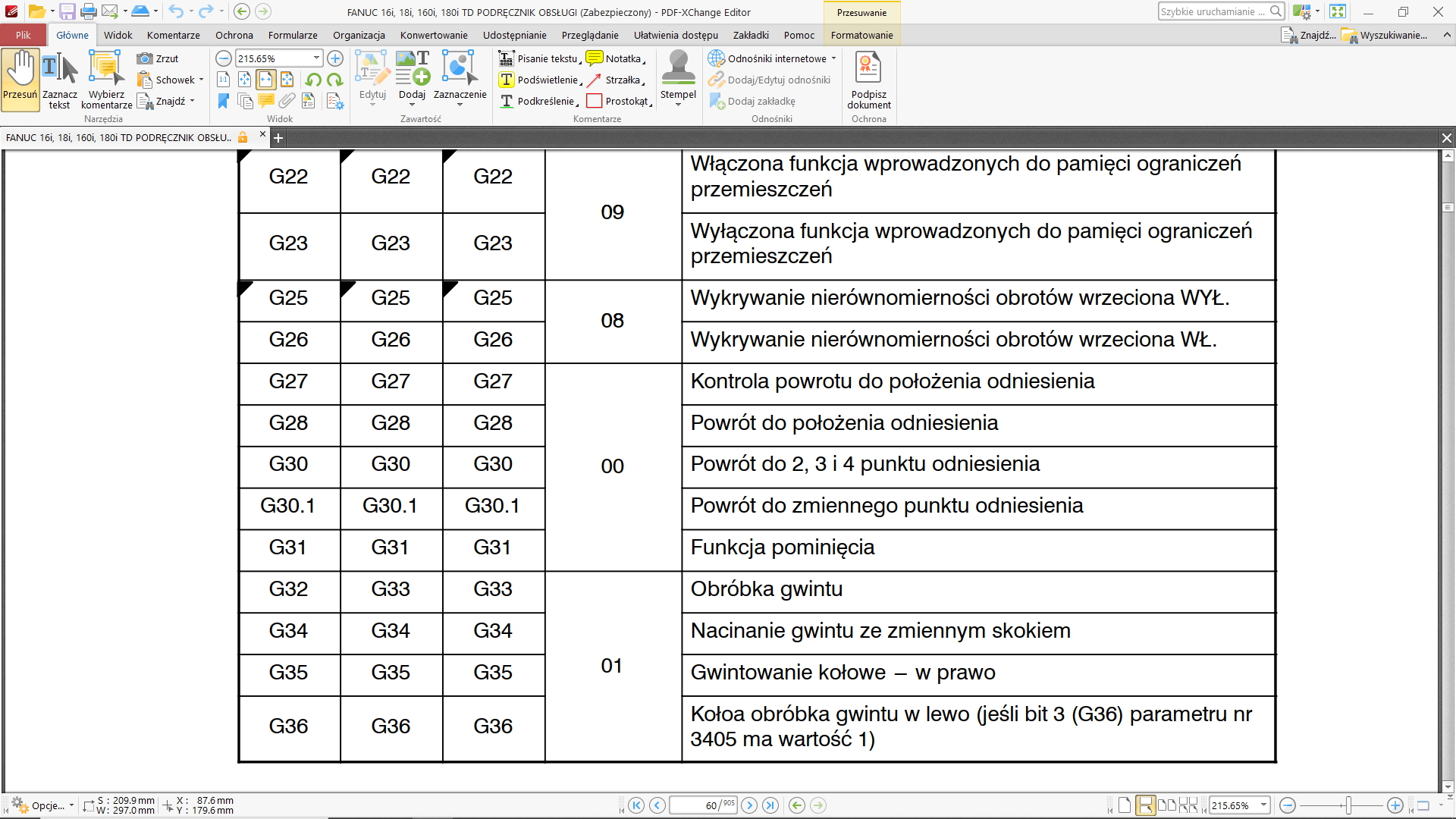Select the Przesuń hand tool

pyautogui.click(x=20, y=80)
